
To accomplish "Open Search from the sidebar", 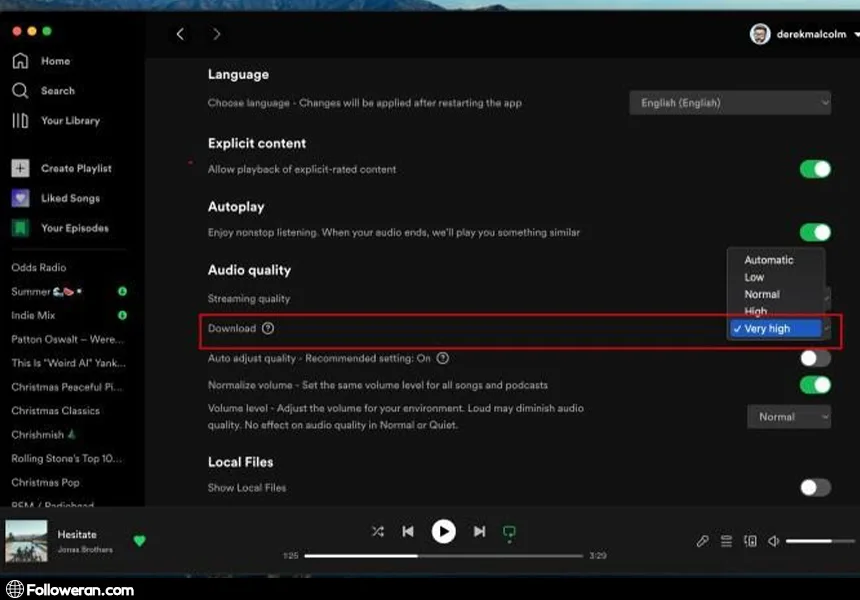I will (x=20, y=91).
